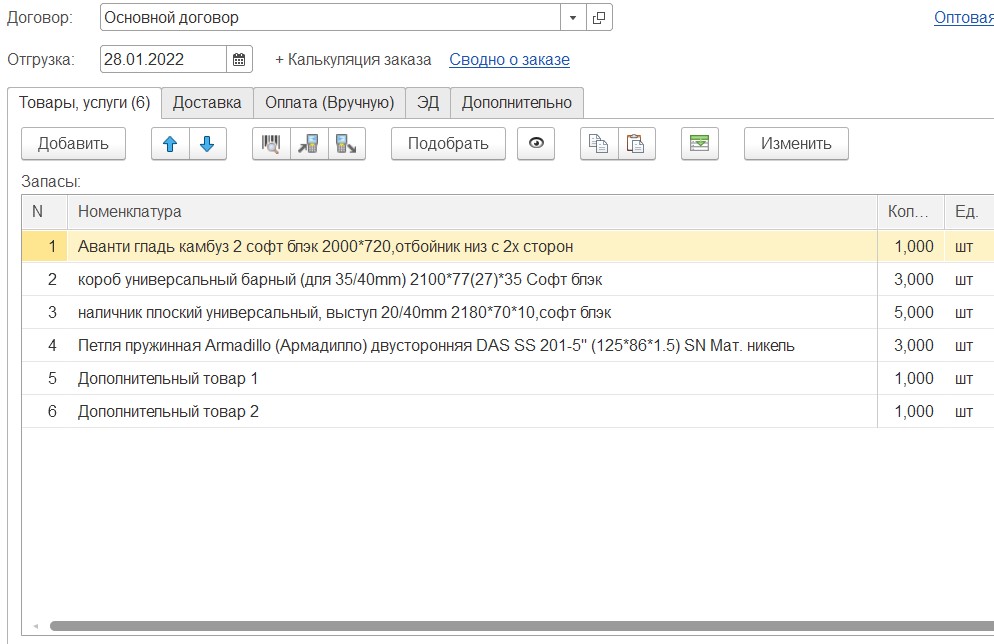Open the Сводно о заказе link
The width and height of the screenshot is (994, 644).
(509, 59)
